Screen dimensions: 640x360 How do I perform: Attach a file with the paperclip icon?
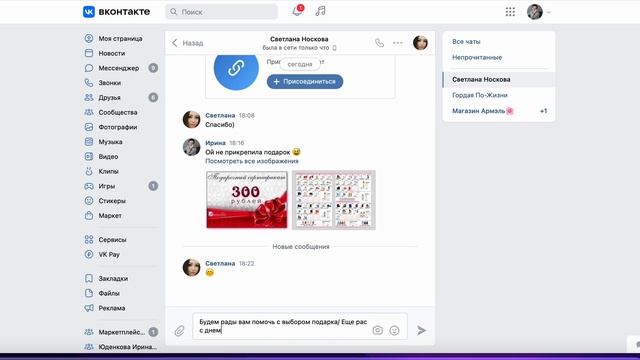tap(179, 330)
